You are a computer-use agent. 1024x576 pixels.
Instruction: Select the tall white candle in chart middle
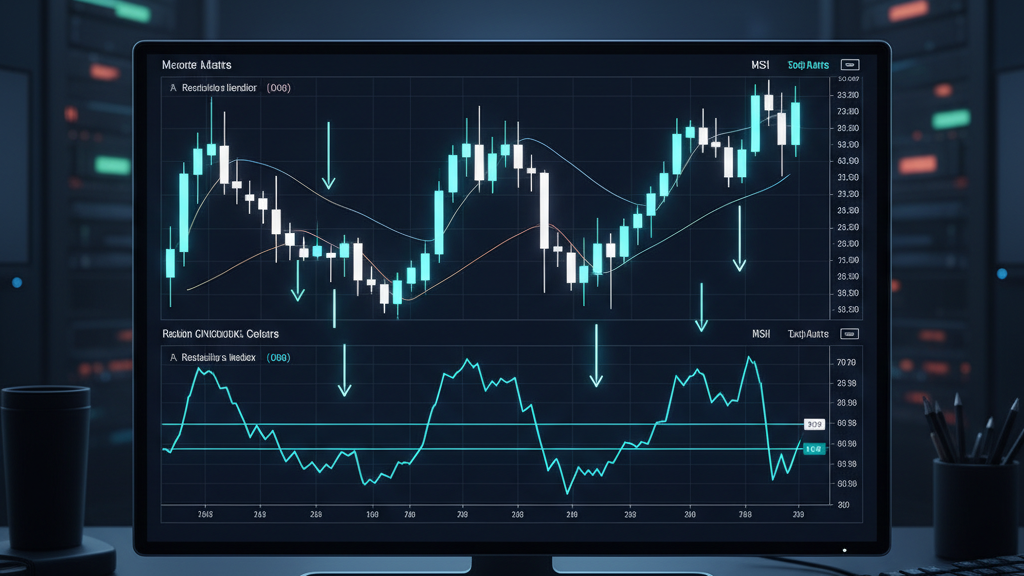(544, 210)
